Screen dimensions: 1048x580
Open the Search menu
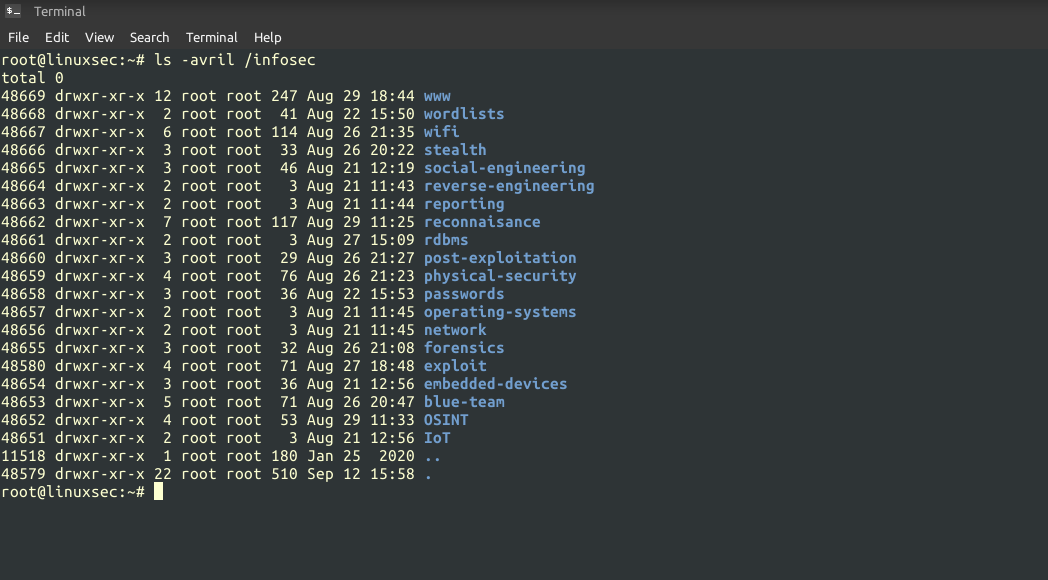(149, 37)
